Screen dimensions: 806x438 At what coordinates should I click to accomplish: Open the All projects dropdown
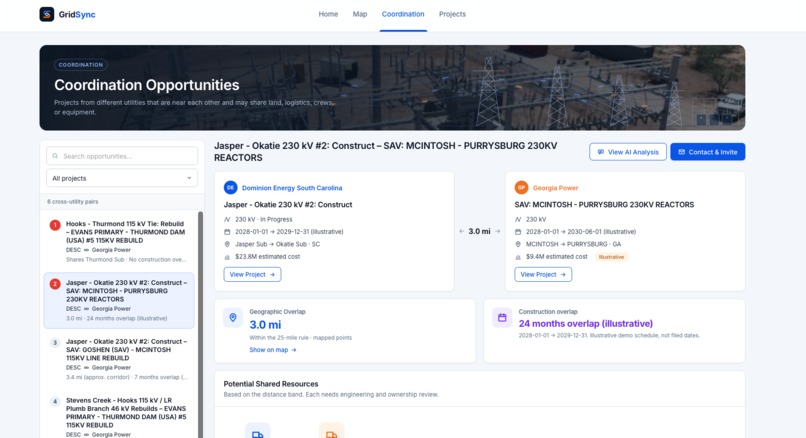[122, 178]
